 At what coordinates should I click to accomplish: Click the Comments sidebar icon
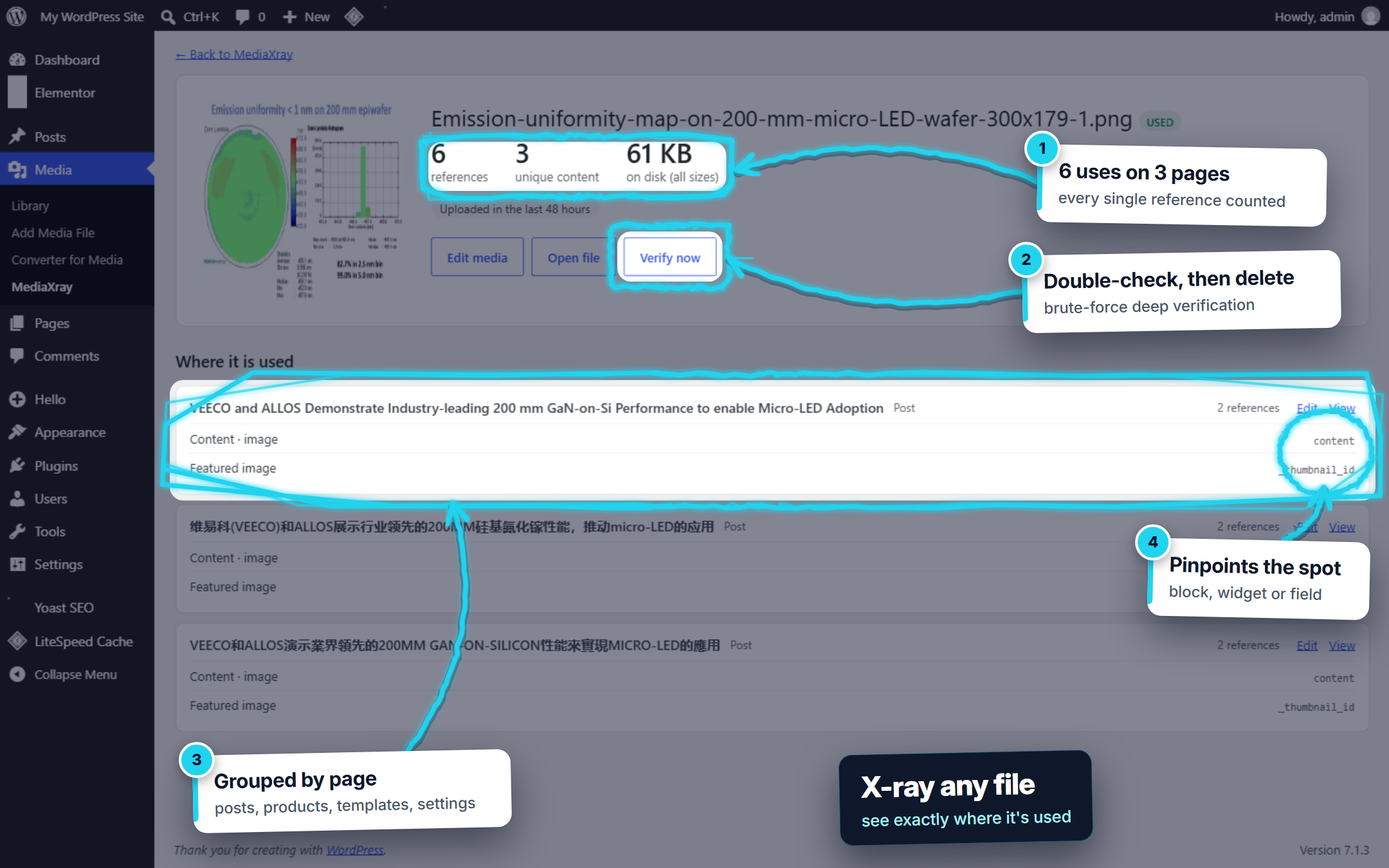(x=17, y=356)
